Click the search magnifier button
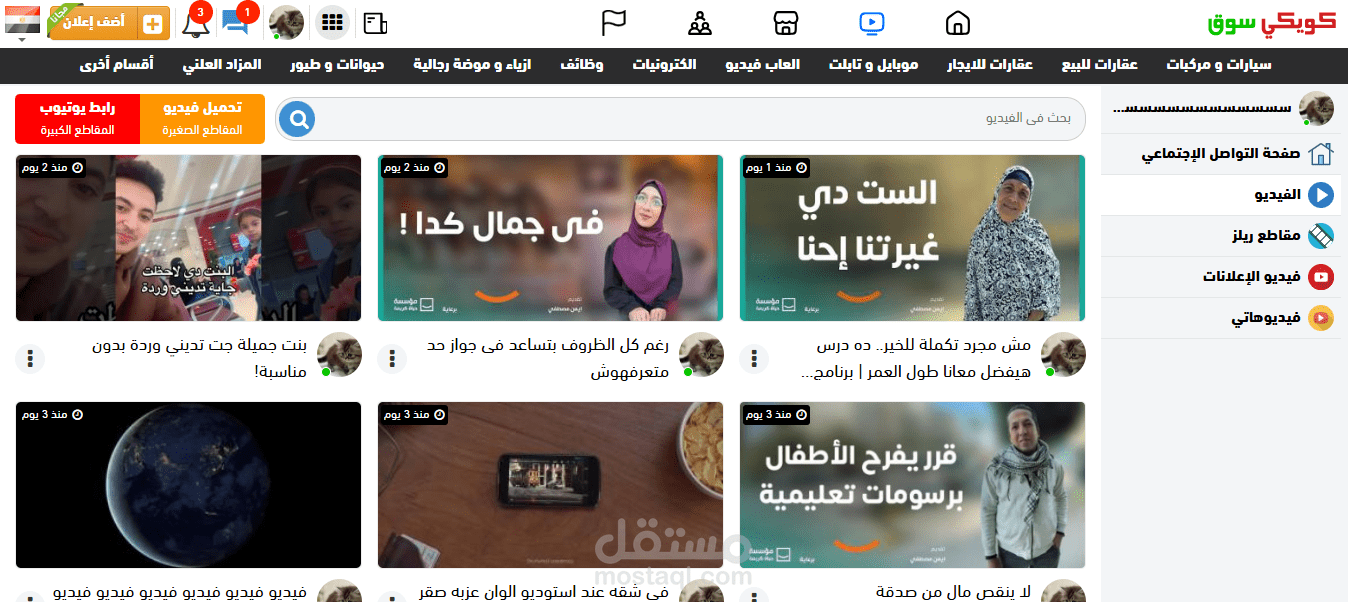1348x602 pixels. click(x=297, y=119)
